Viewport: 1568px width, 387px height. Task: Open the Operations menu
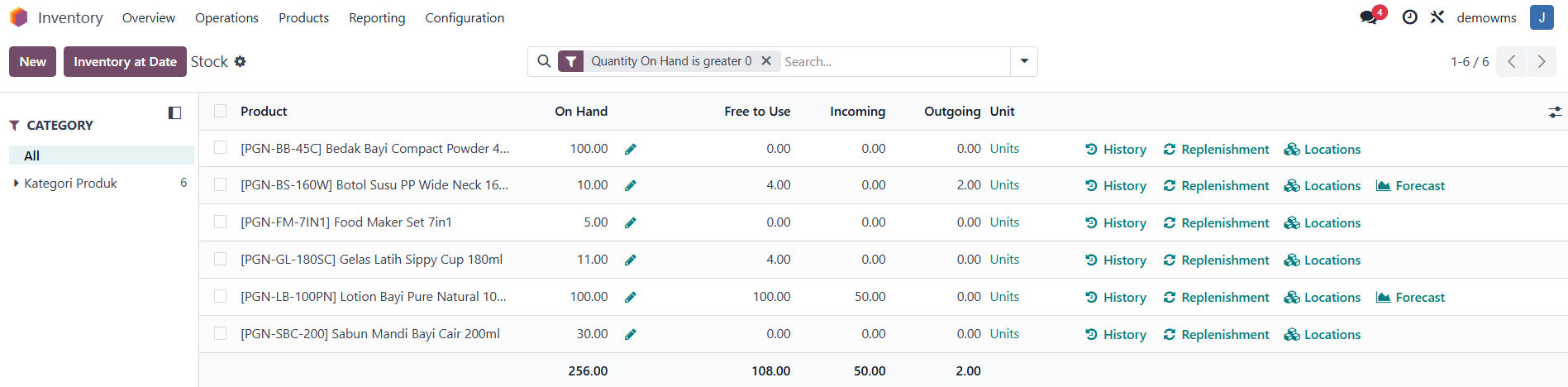pyautogui.click(x=226, y=17)
